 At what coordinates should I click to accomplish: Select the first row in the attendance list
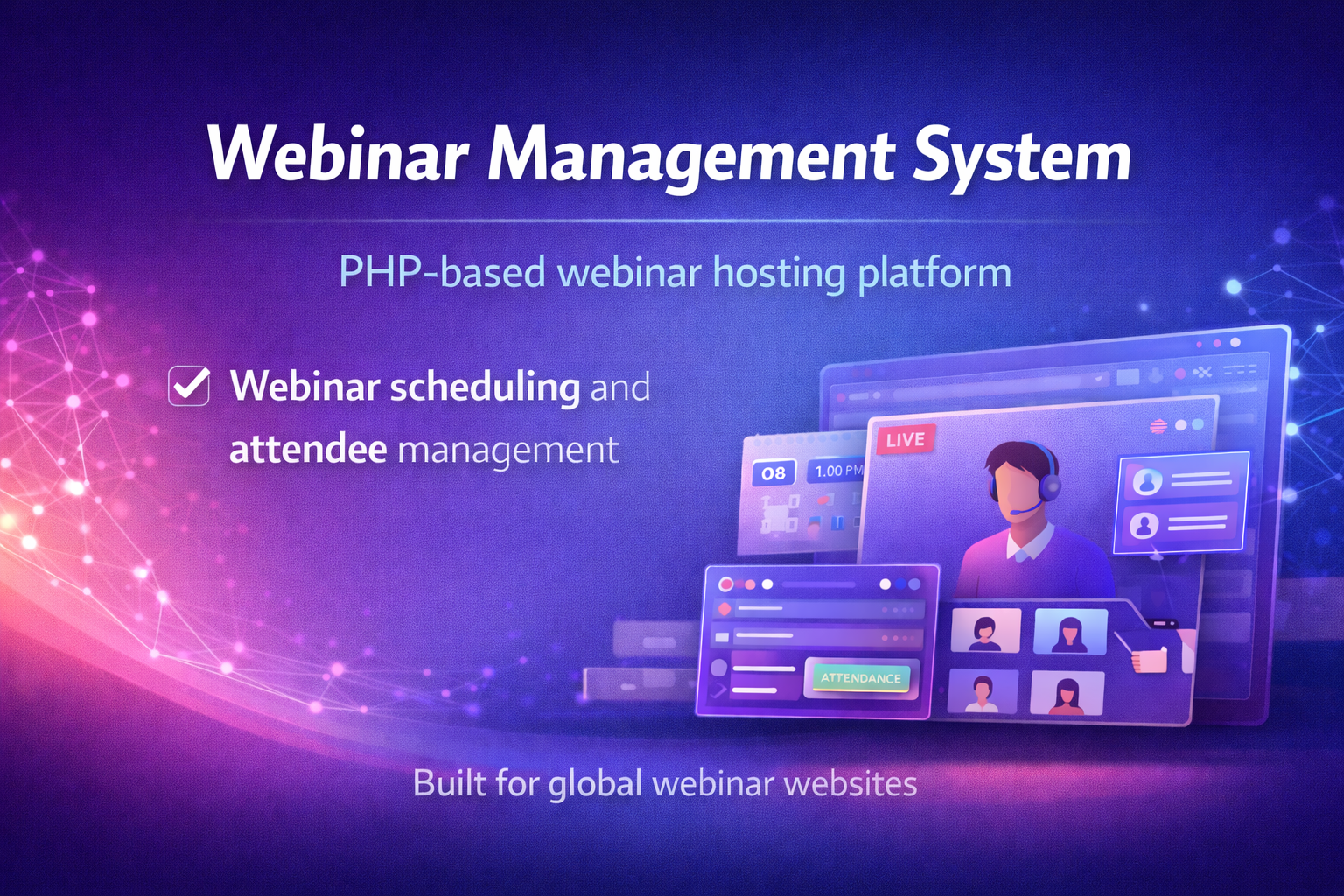point(818,609)
